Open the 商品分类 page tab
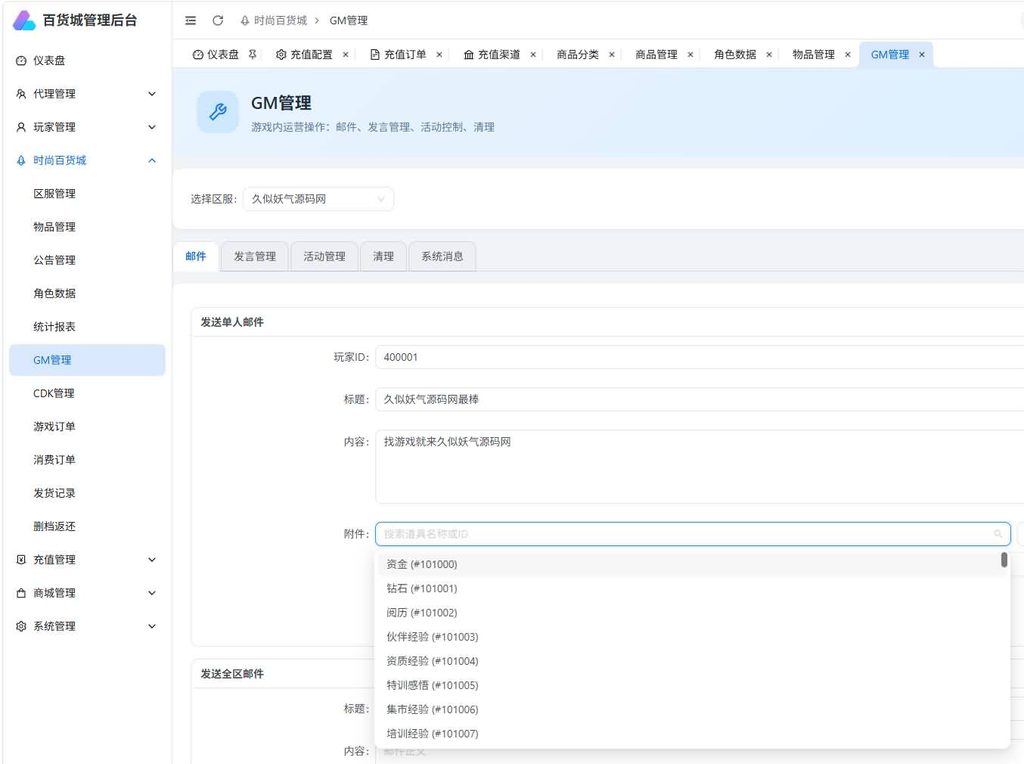This screenshot has width=1024, height=764. [x=578, y=55]
